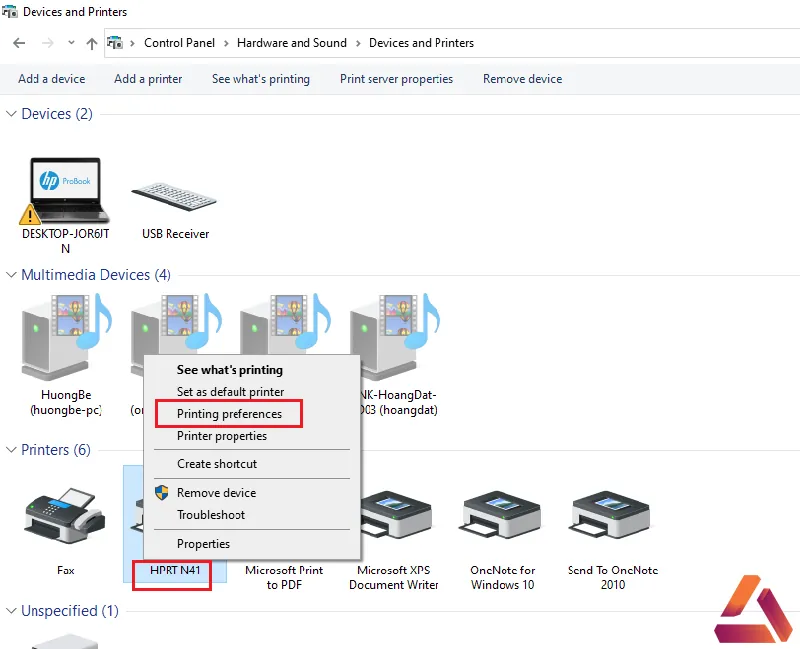
Task: Navigate to Control Panel breadcrumb
Action: click(x=179, y=43)
